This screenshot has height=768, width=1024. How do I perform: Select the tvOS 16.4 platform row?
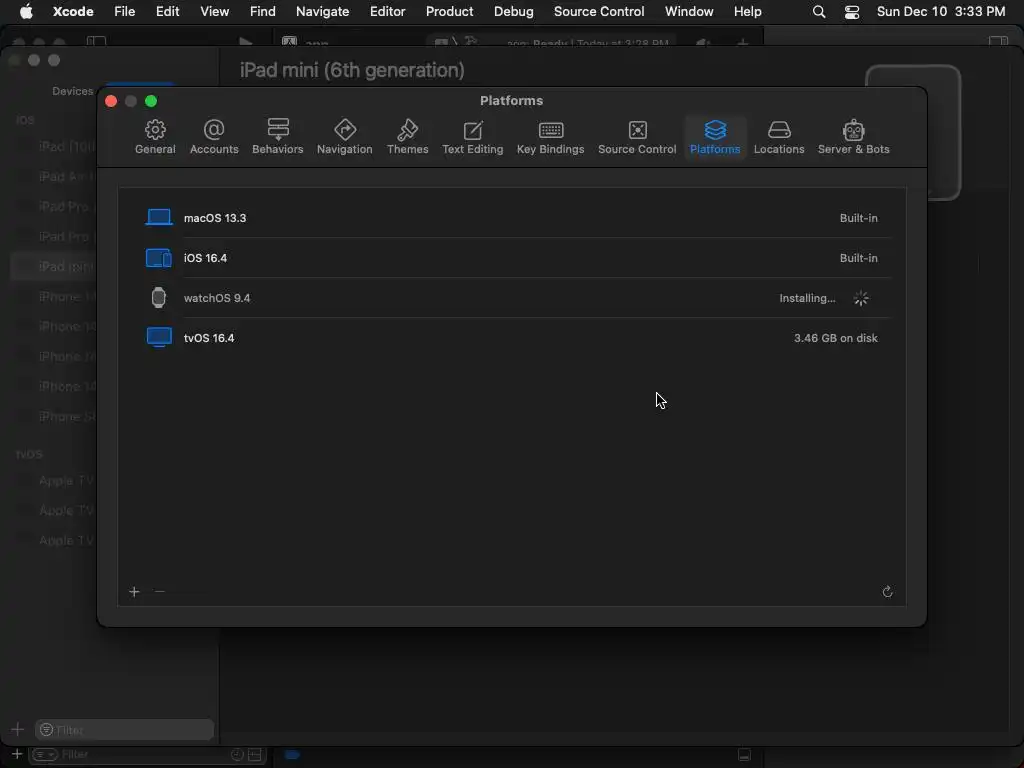tap(511, 338)
